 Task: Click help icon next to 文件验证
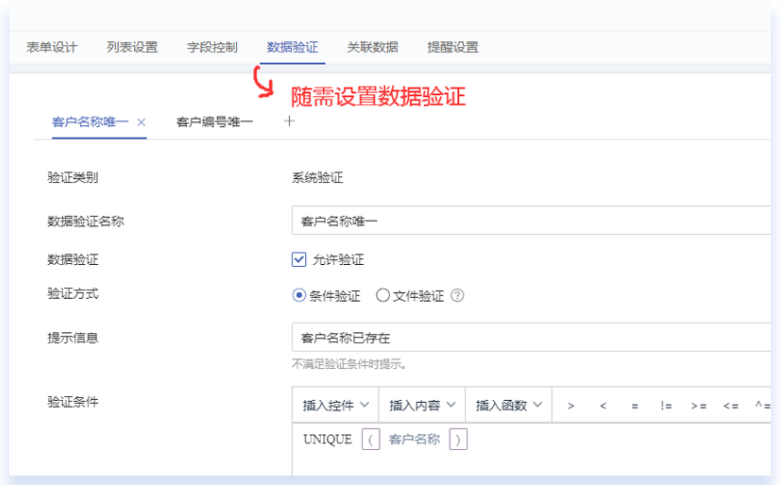[x=458, y=296]
